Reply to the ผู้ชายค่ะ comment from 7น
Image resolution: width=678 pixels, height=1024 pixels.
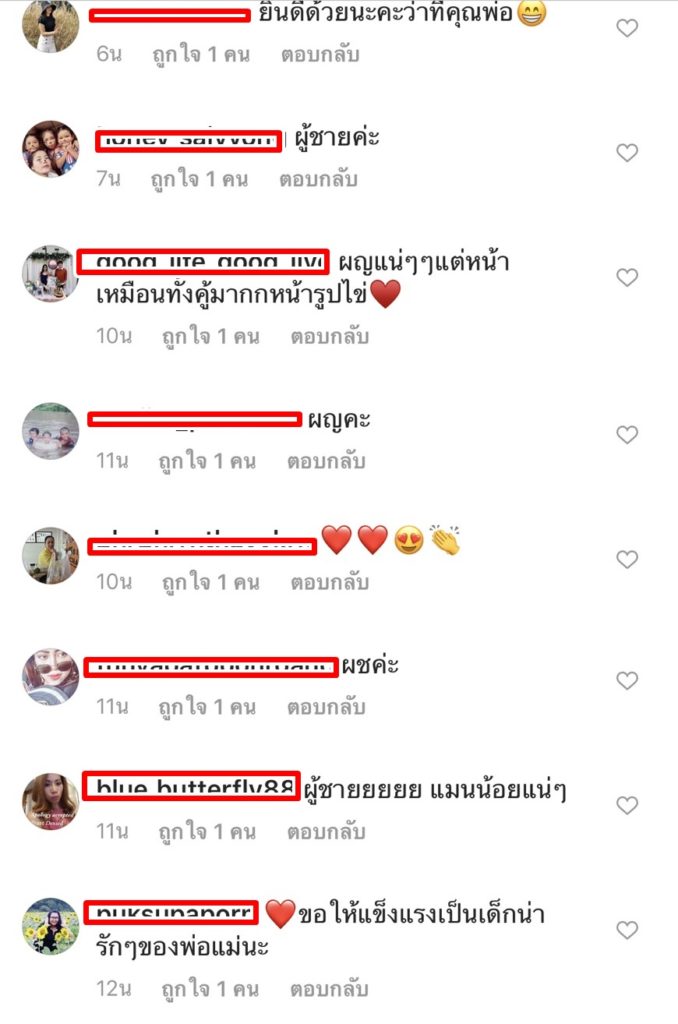(318, 179)
